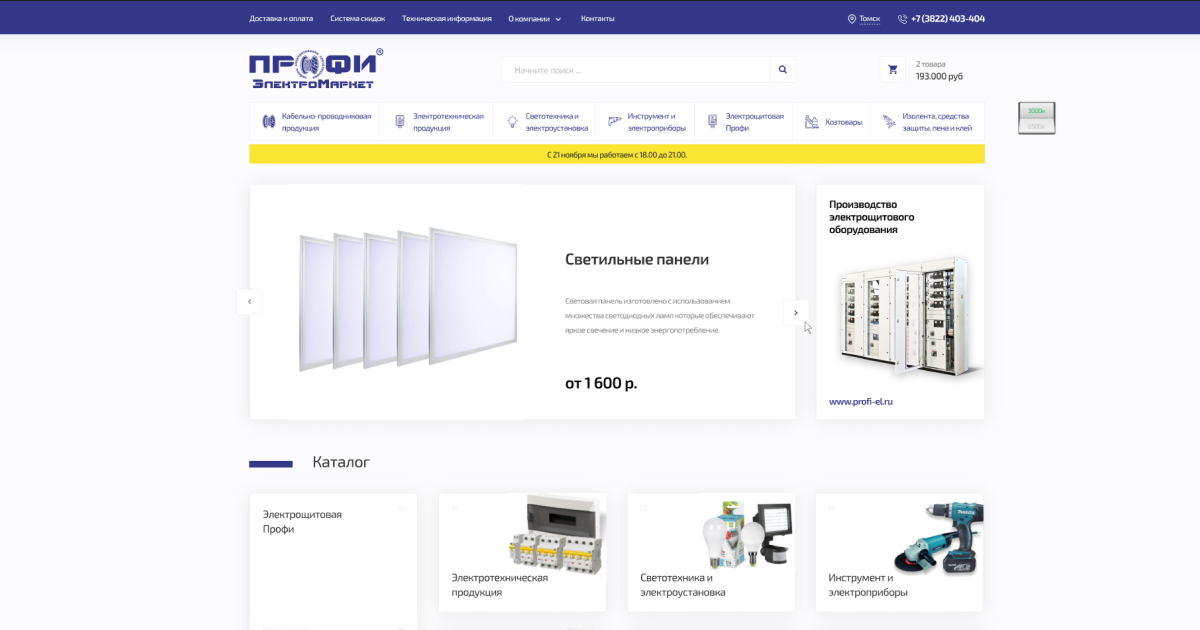The image size is (1200, 630).
Task: Open Инструмент и электроприборы catalog card
Action: tap(899, 553)
